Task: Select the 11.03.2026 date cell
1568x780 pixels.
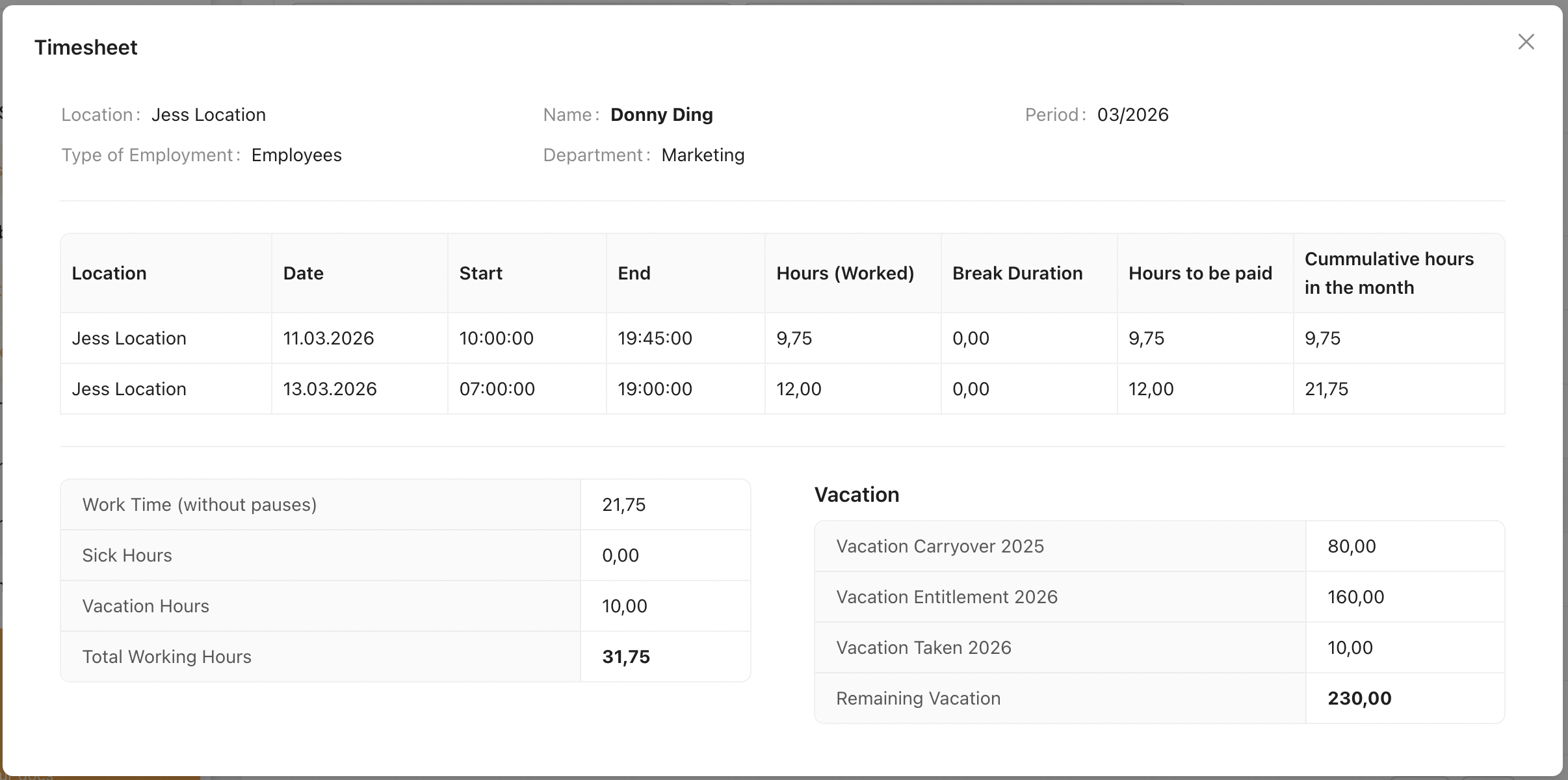Action: 328,339
